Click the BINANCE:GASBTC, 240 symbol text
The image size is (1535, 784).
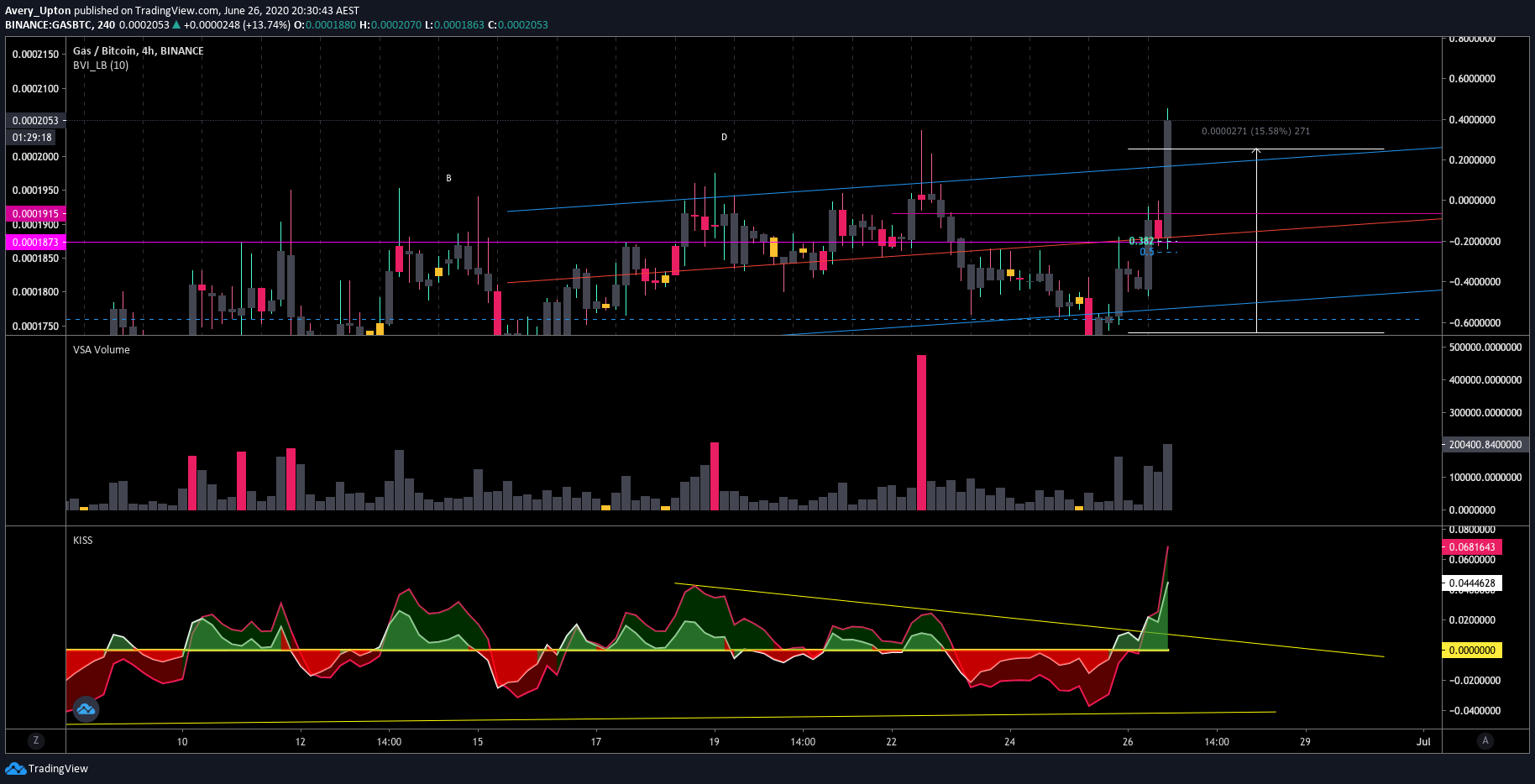pyautogui.click(x=60, y=24)
